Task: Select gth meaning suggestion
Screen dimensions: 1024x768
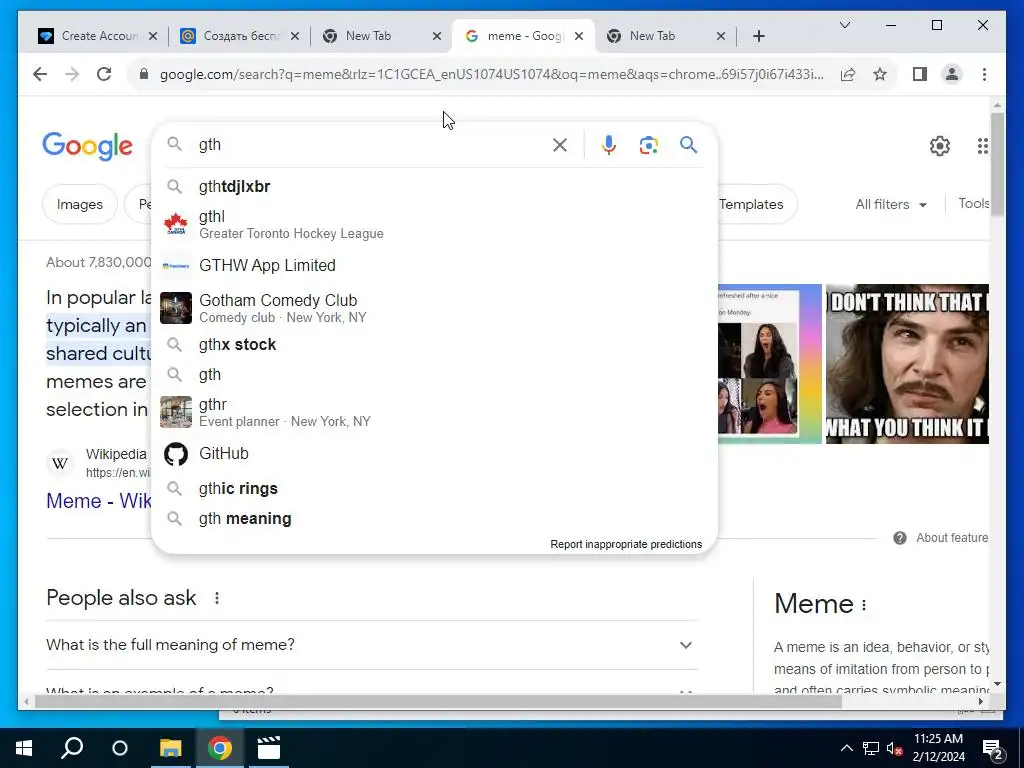Action: pos(434,519)
